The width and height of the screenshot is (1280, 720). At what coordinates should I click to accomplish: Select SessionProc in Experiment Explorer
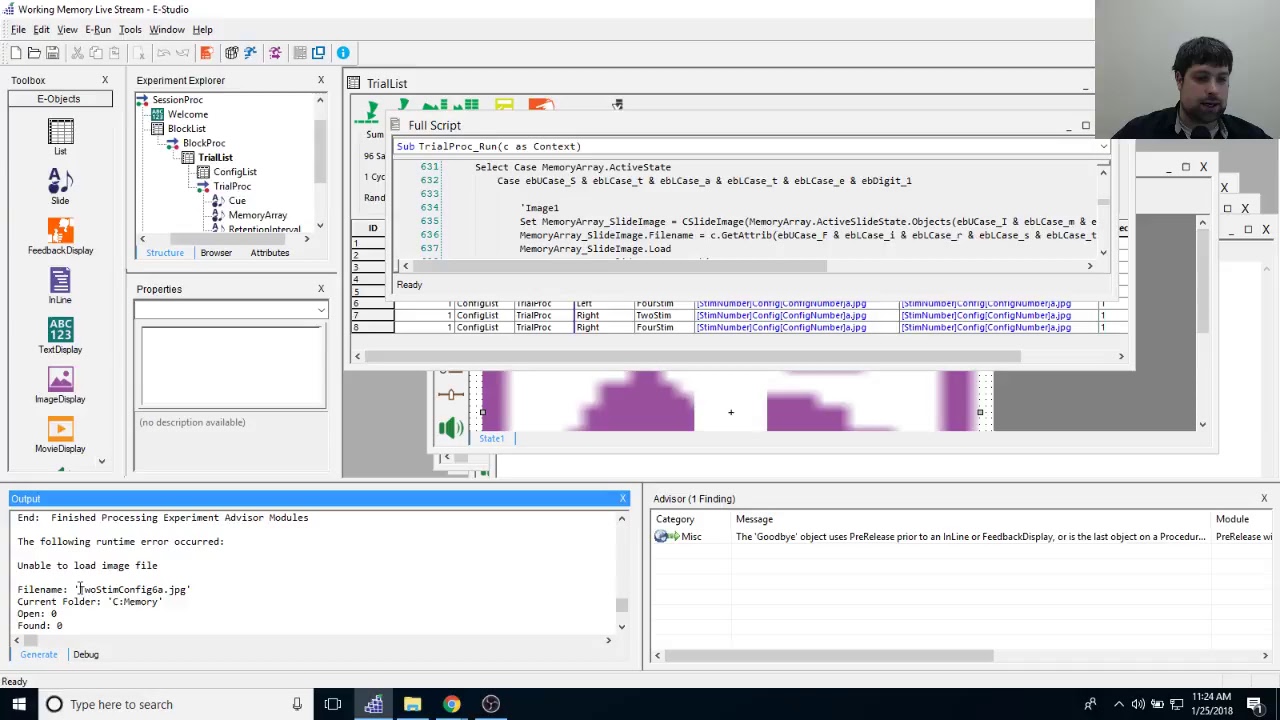[x=177, y=100]
